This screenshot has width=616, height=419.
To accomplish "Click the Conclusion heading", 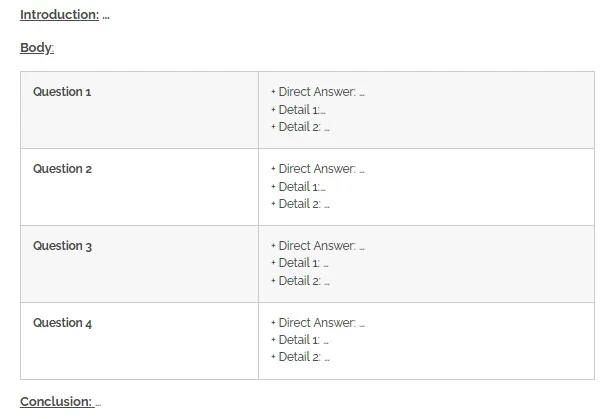I will click(57, 402).
